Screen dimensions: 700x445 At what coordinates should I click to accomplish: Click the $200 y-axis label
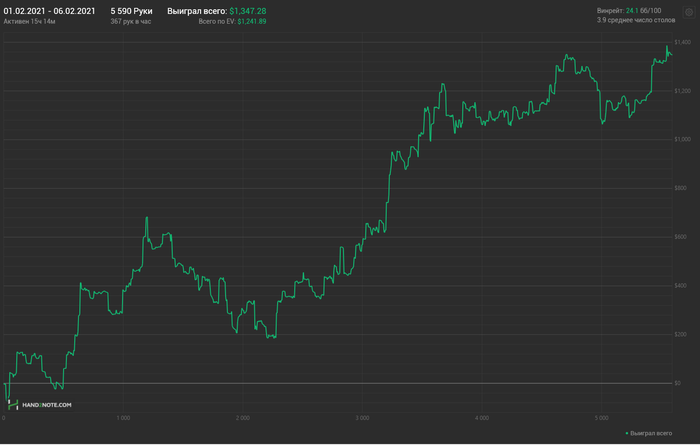[681, 334]
